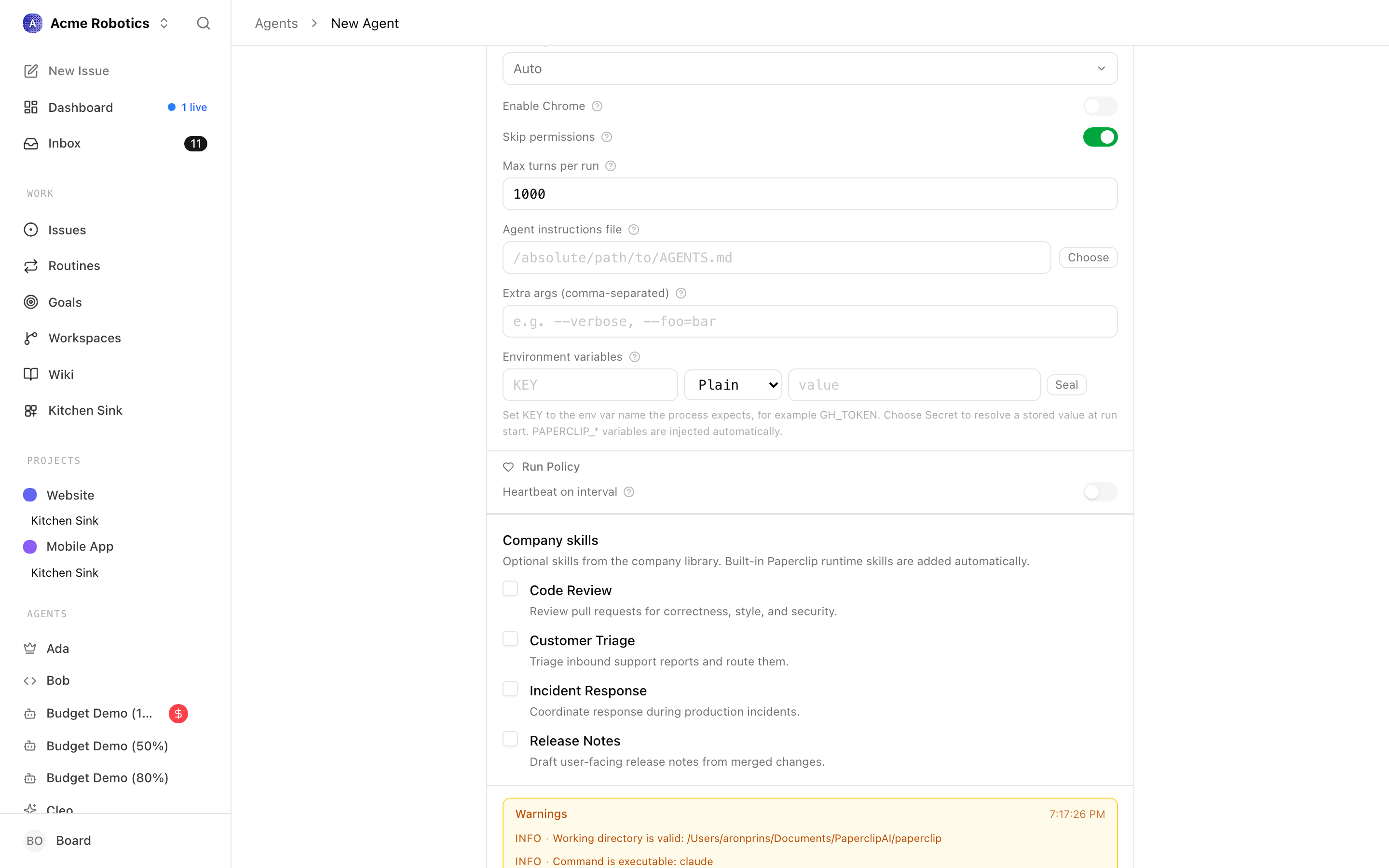Open Kitchen Sink under Website project
The width and height of the screenshot is (1389, 868).
(x=64, y=521)
